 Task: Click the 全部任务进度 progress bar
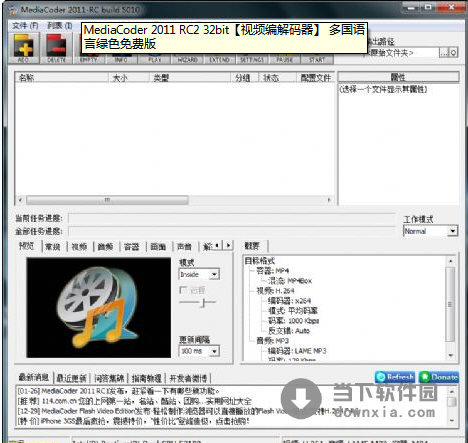pyautogui.click(x=232, y=231)
